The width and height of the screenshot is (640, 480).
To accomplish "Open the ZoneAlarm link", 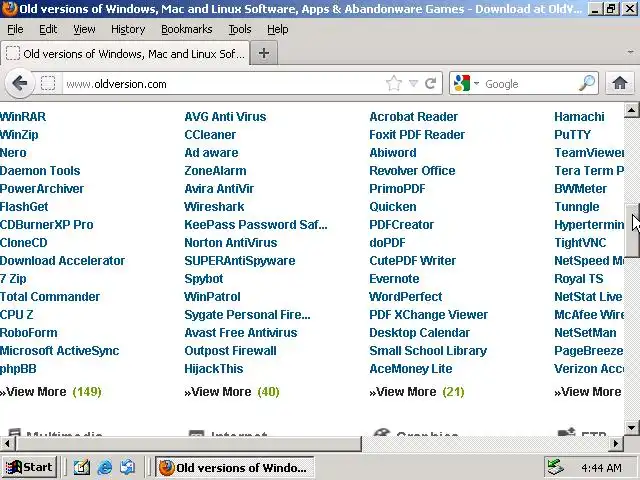I will pyautogui.click(x=216, y=171).
